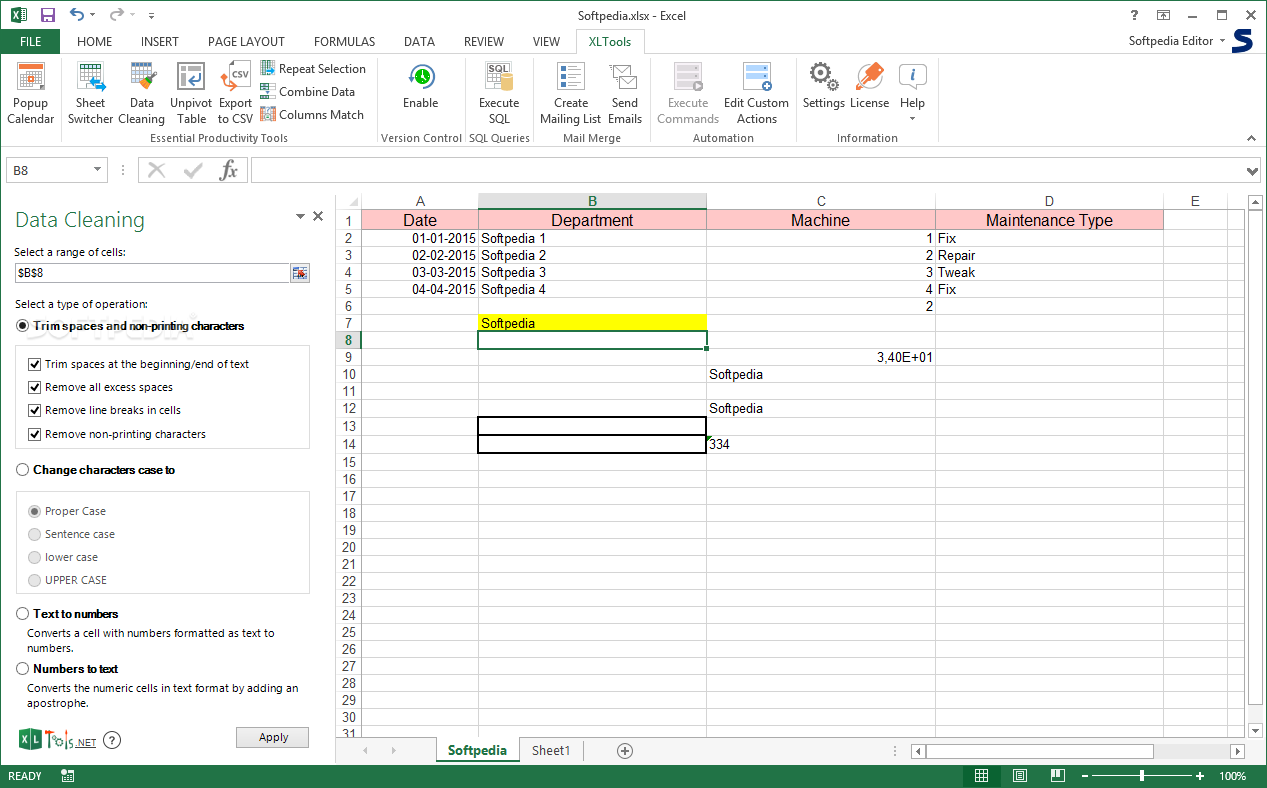The image size is (1267, 788).
Task: Open Excel Help question mark in title bar
Action: tap(1134, 15)
